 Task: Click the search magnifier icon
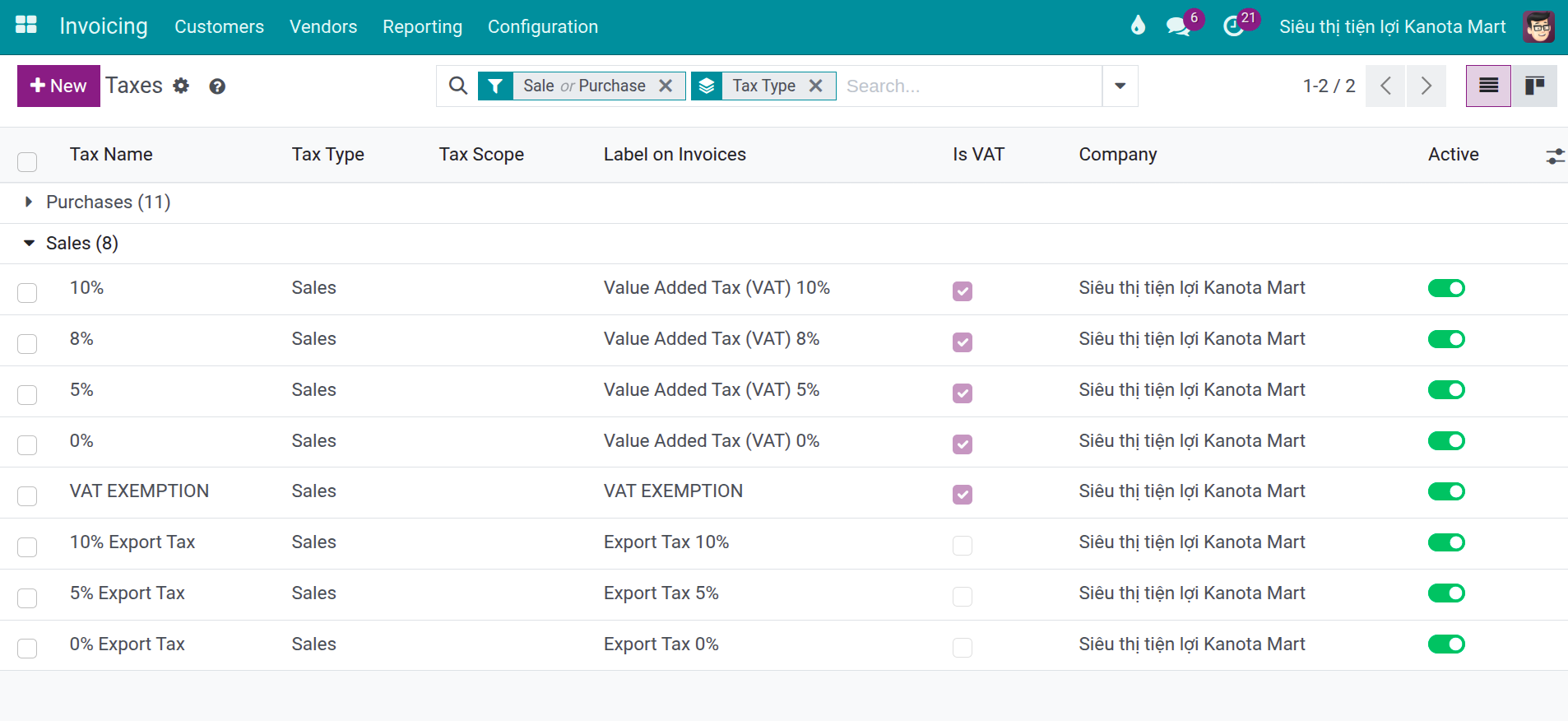tap(458, 86)
